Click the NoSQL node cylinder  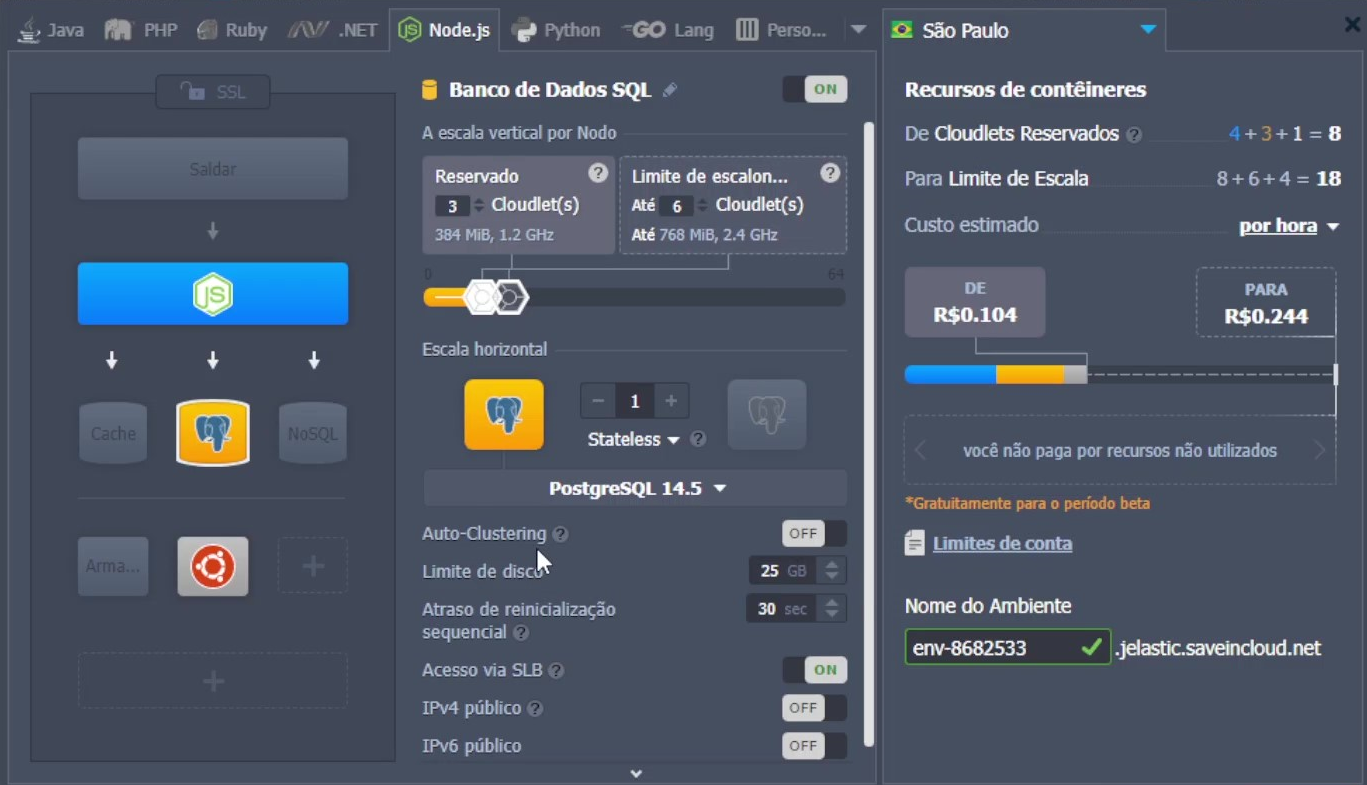click(x=313, y=433)
